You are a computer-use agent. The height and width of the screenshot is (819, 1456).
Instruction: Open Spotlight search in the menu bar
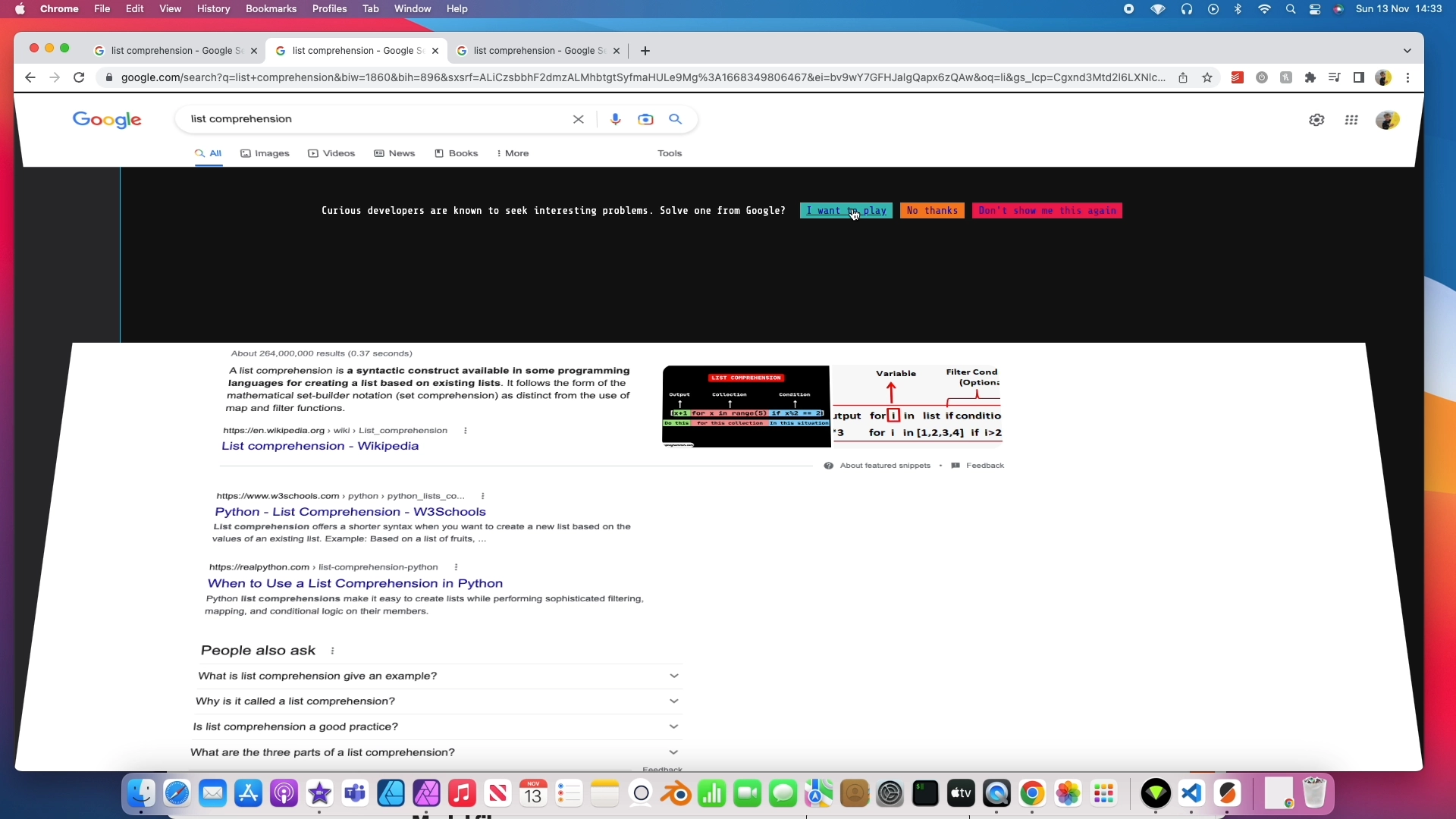point(1290,9)
